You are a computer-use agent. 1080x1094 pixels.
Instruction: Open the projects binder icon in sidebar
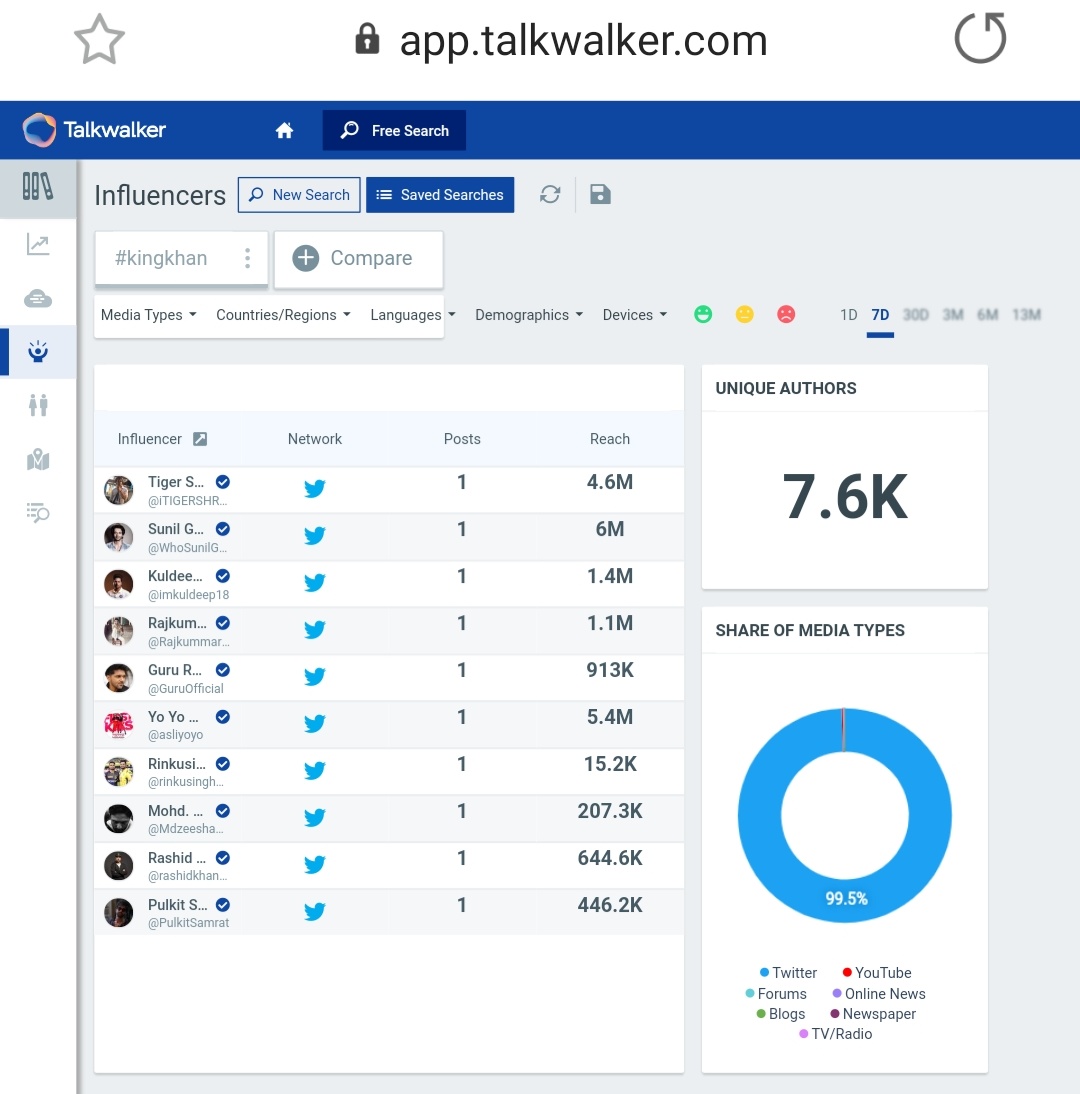tap(38, 187)
